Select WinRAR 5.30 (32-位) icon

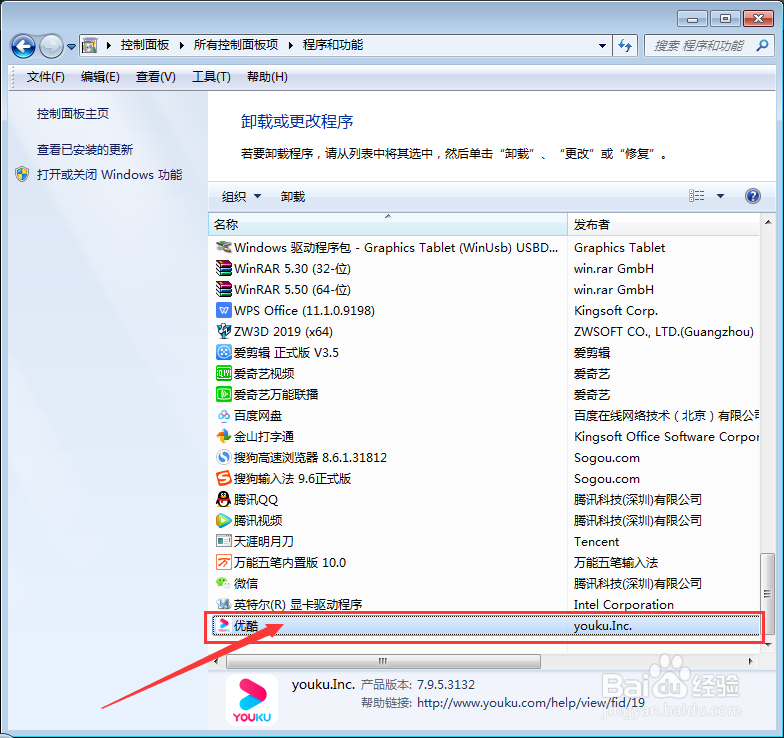tap(224, 268)
